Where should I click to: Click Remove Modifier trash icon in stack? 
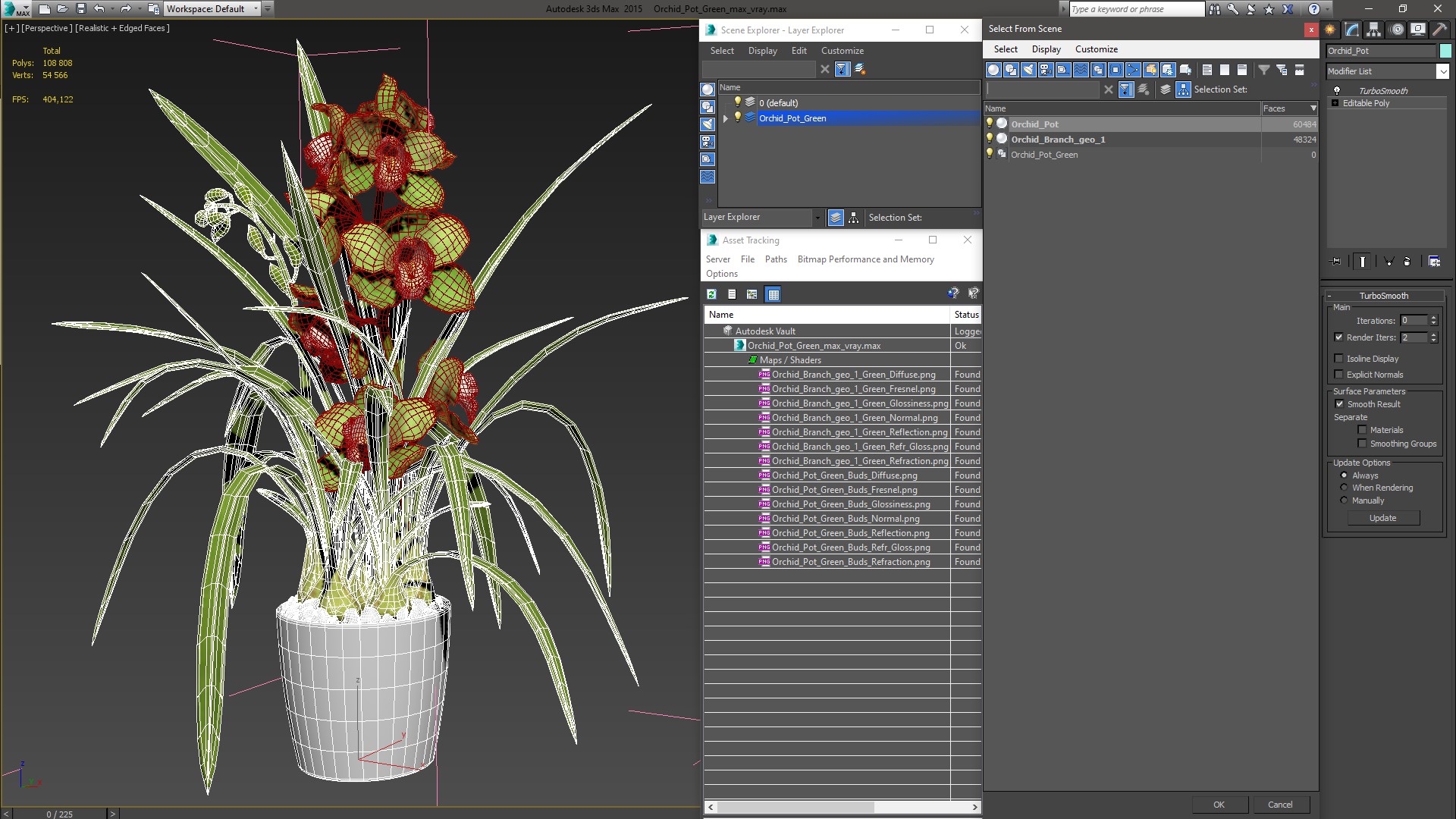(x=1407, y=262)
